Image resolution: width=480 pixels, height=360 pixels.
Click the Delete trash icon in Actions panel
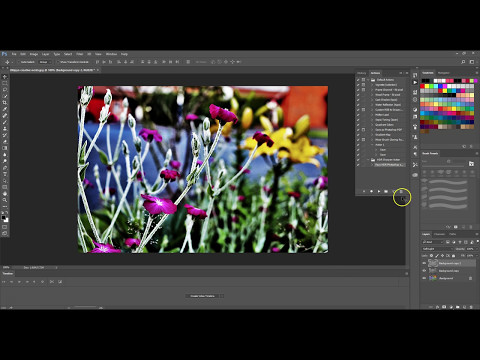401,191
